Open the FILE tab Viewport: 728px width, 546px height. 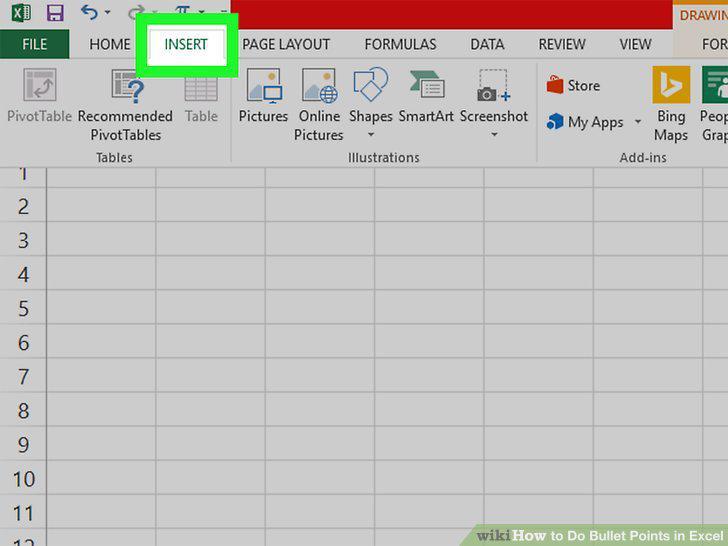(x=34, y=44)
